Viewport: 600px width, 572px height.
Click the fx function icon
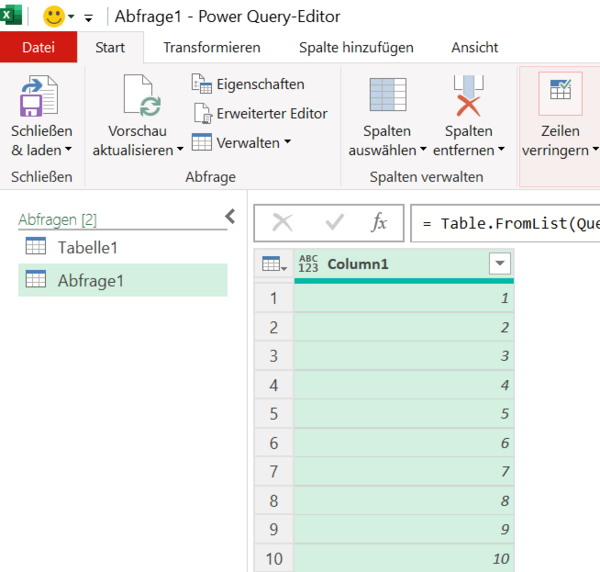pyautogui.click(x=379, y=222)
